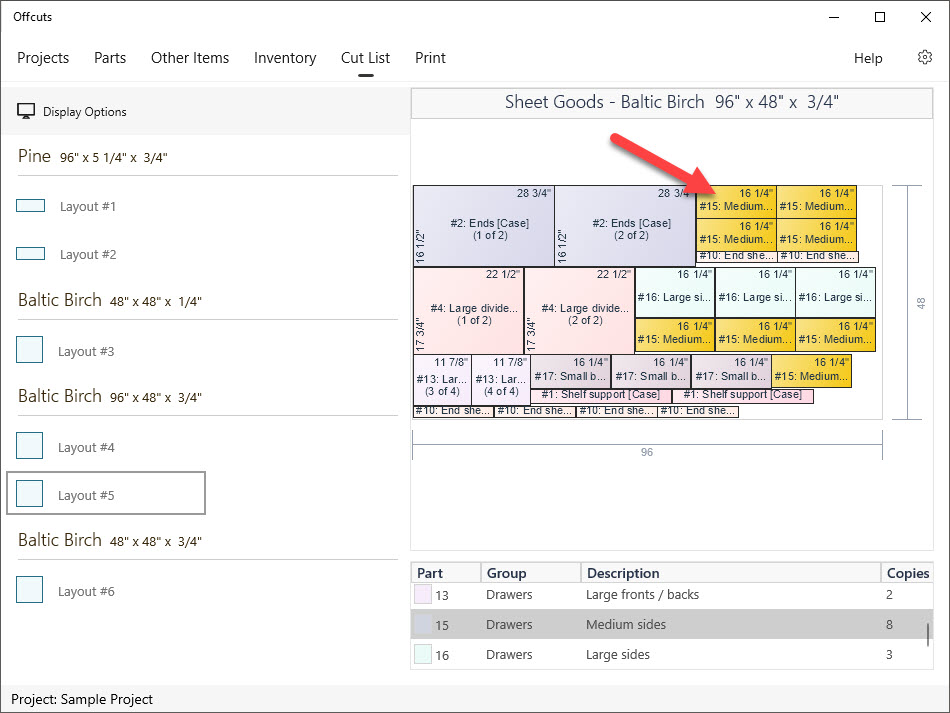This screenshot has height=713, width=950.
Task: Open the Help link
Action: click(x=868, y=58)
